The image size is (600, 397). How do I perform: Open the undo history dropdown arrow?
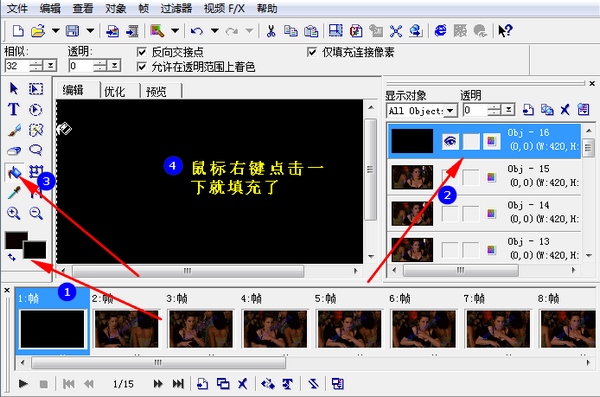point(215,31)
